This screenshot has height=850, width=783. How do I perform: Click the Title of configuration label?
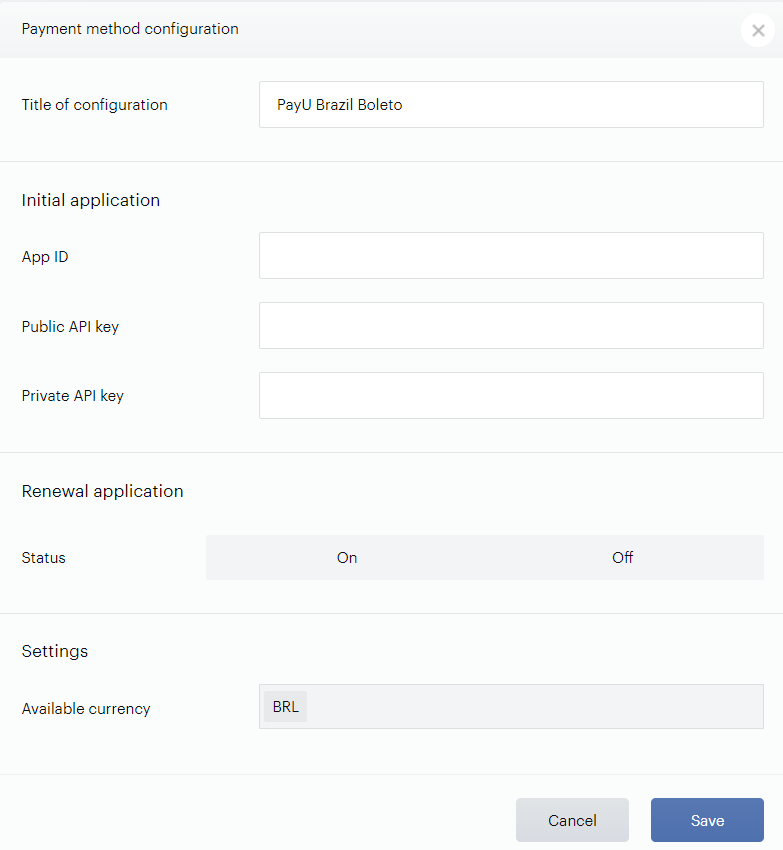tap(94, 105)
